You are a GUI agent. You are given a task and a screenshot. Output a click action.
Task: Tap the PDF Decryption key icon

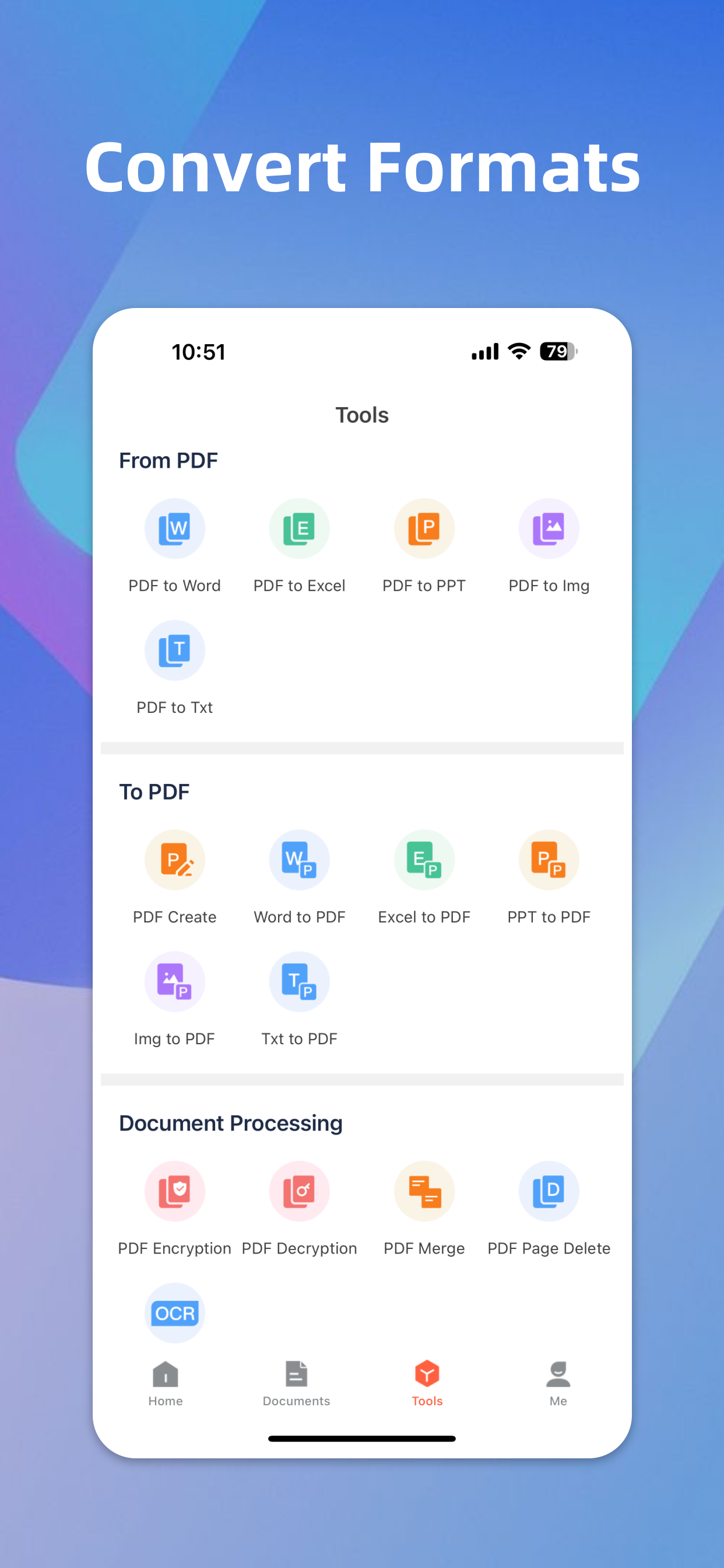click(x=299, y=1191)
